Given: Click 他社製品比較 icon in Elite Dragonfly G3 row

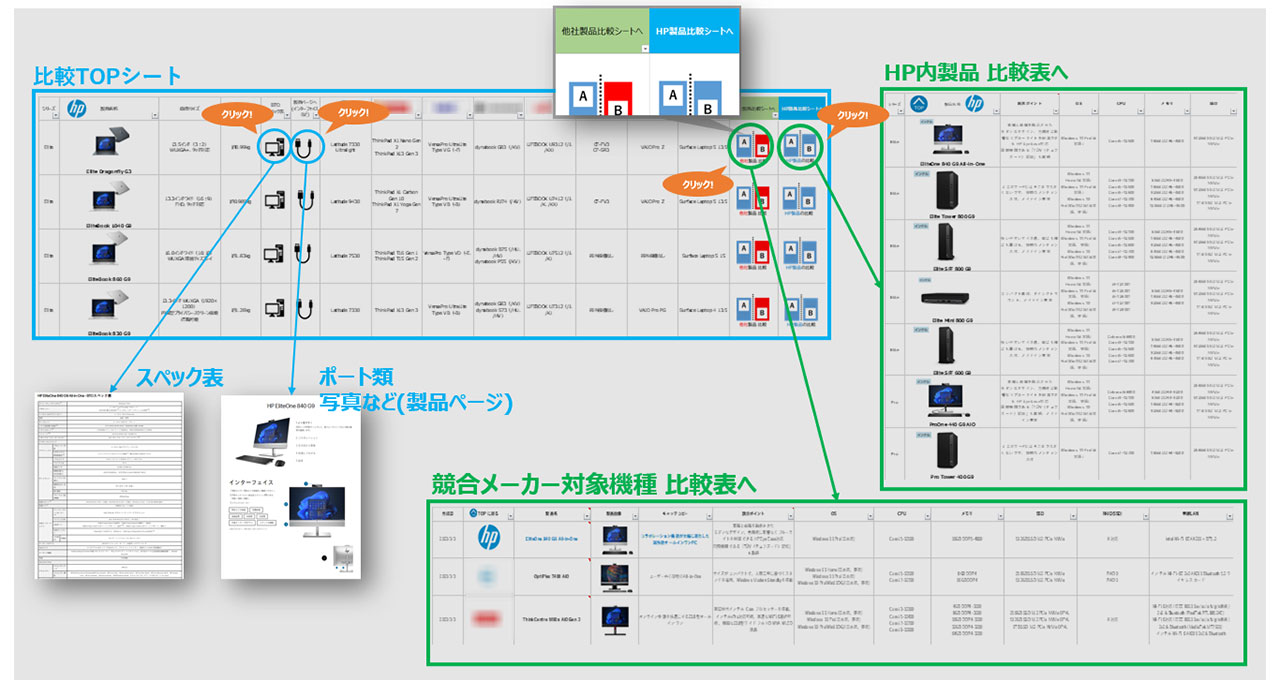Looking at the screenshot, I should point(751,148).
